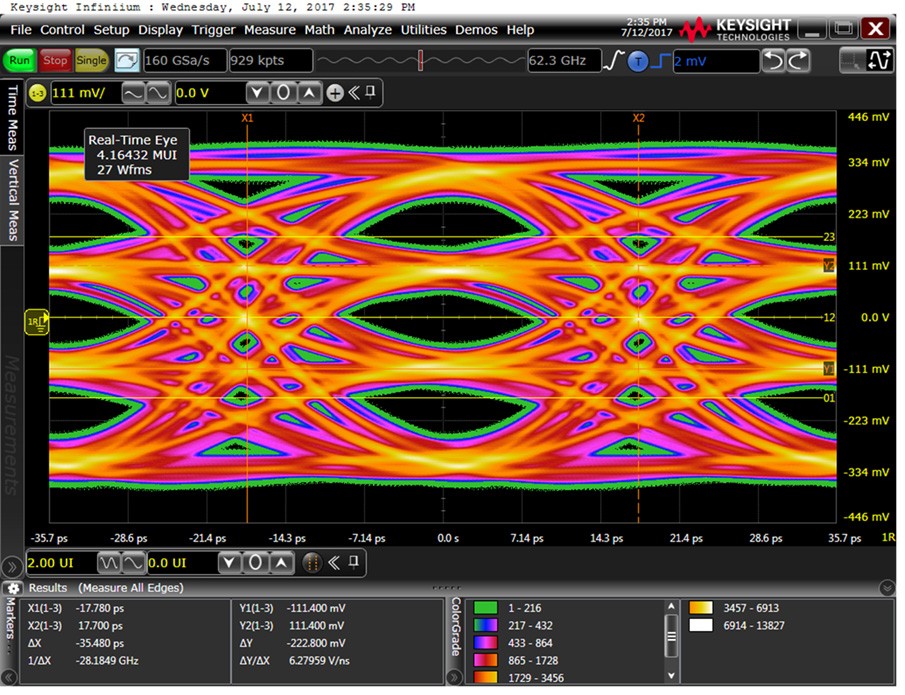905x695 pixels.
Task: Click the blue T trigger source icon
Action: point(637,61)
